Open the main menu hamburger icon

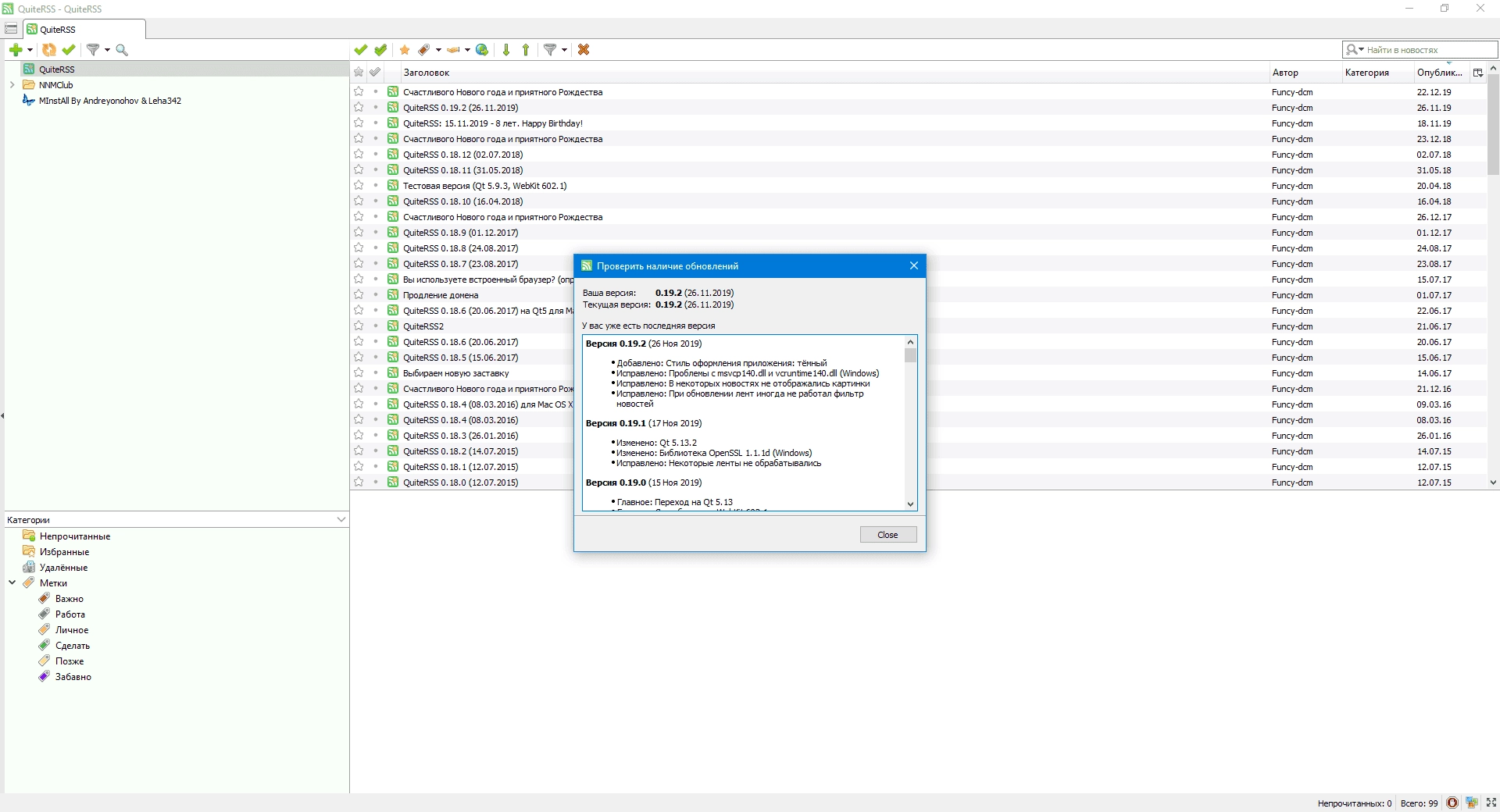tap(11, 29)
